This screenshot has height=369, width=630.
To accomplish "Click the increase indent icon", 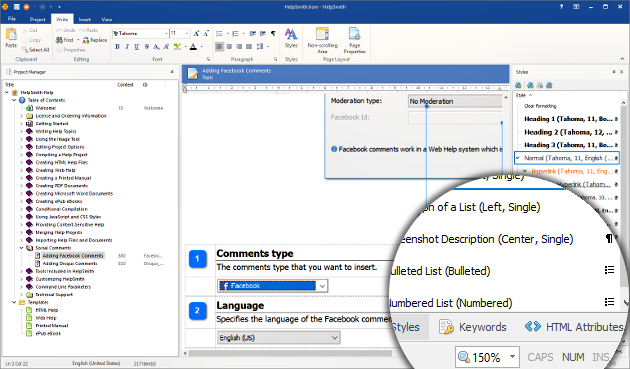I will click(x=263, y=33).
